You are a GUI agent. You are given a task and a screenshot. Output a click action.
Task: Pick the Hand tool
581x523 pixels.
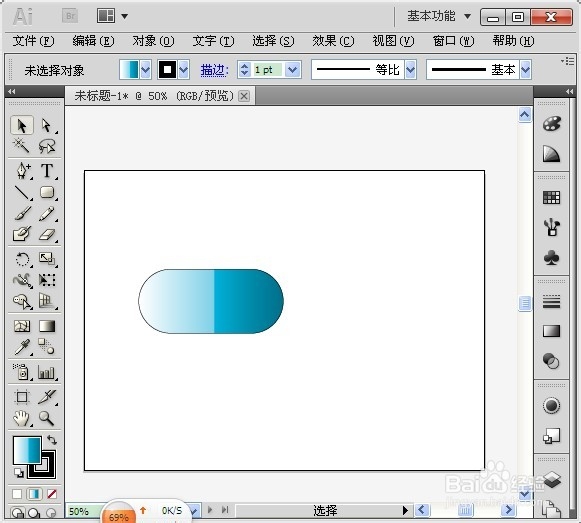(22, 418)
